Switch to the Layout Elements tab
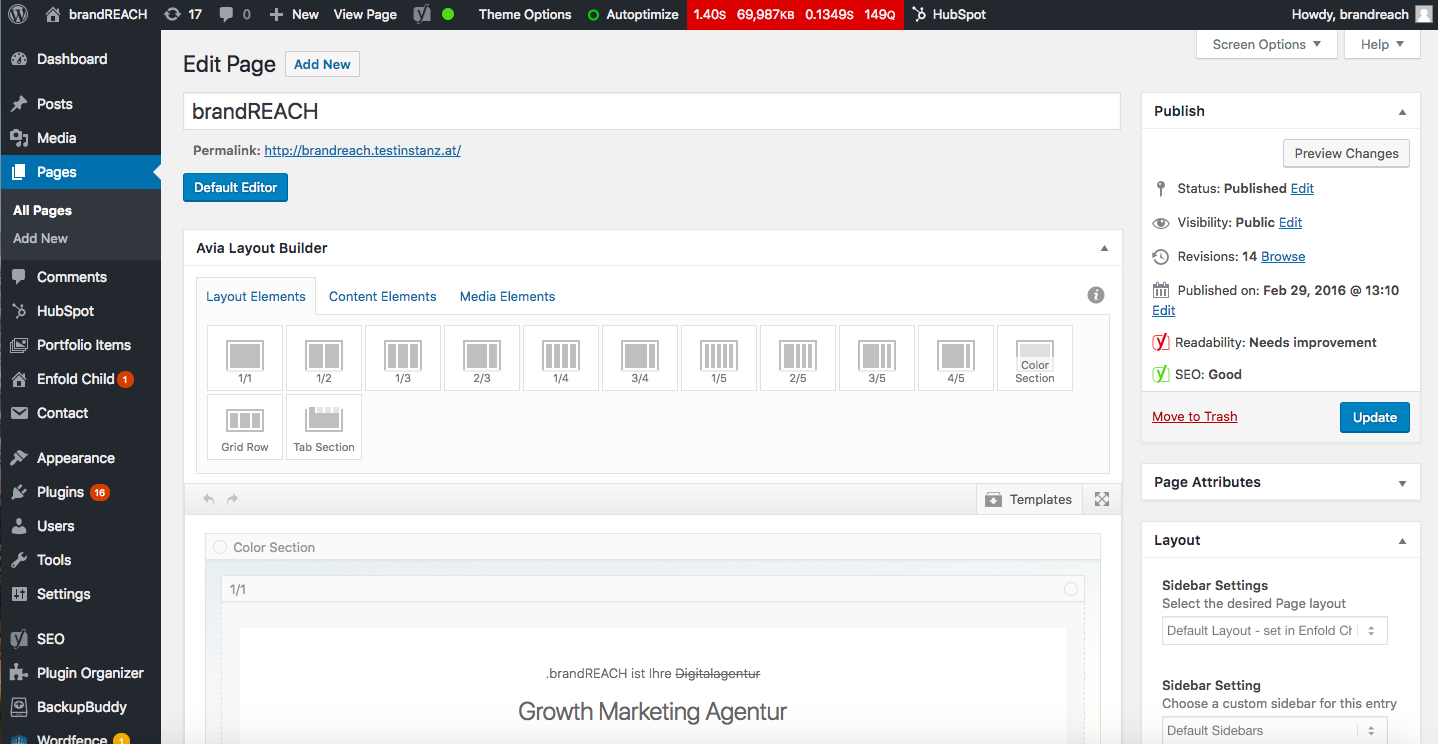The height and width of the screenshot is (744, 1438). [x=256, y=296]
